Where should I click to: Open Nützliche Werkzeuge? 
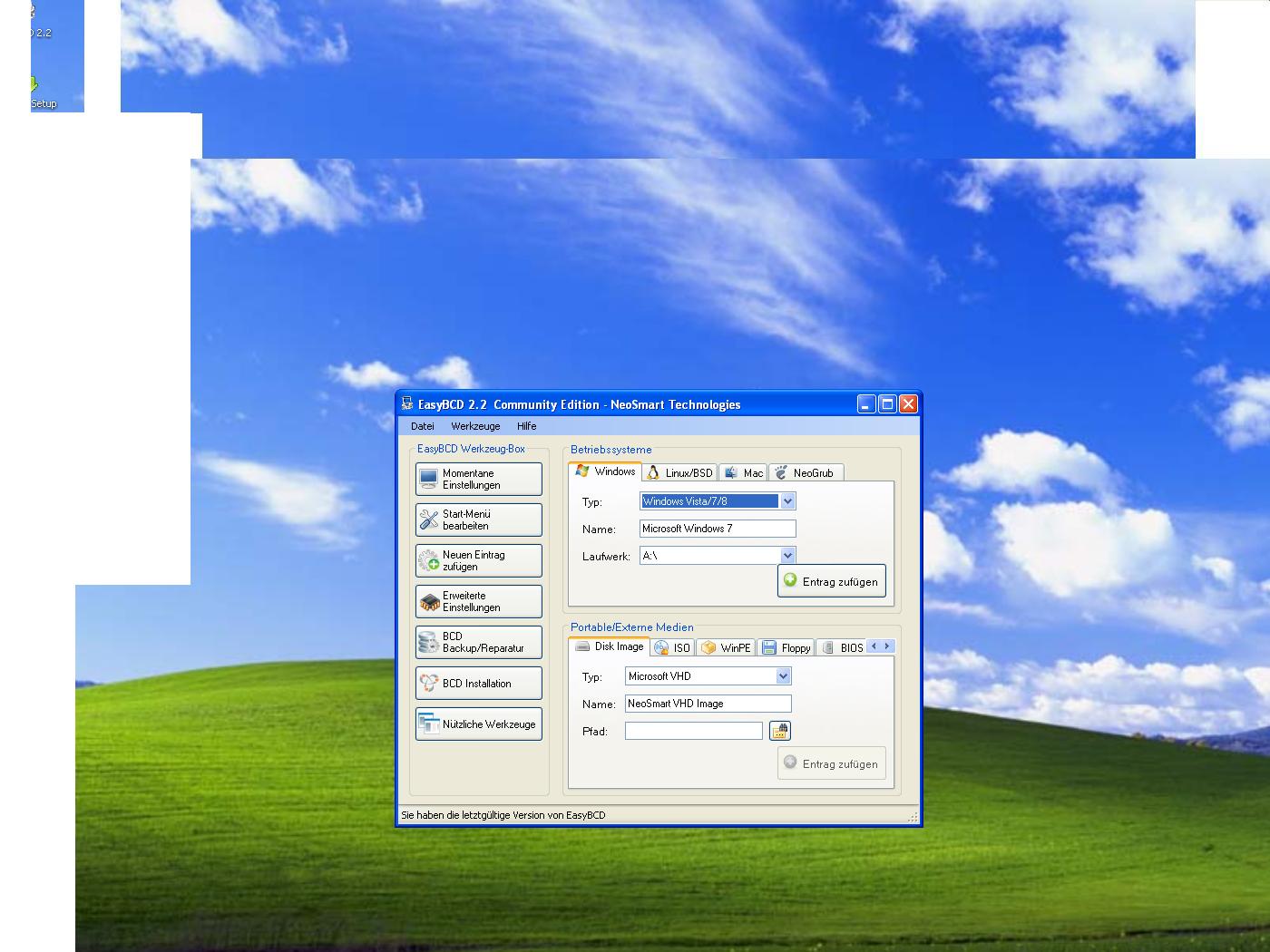point(479,724)
